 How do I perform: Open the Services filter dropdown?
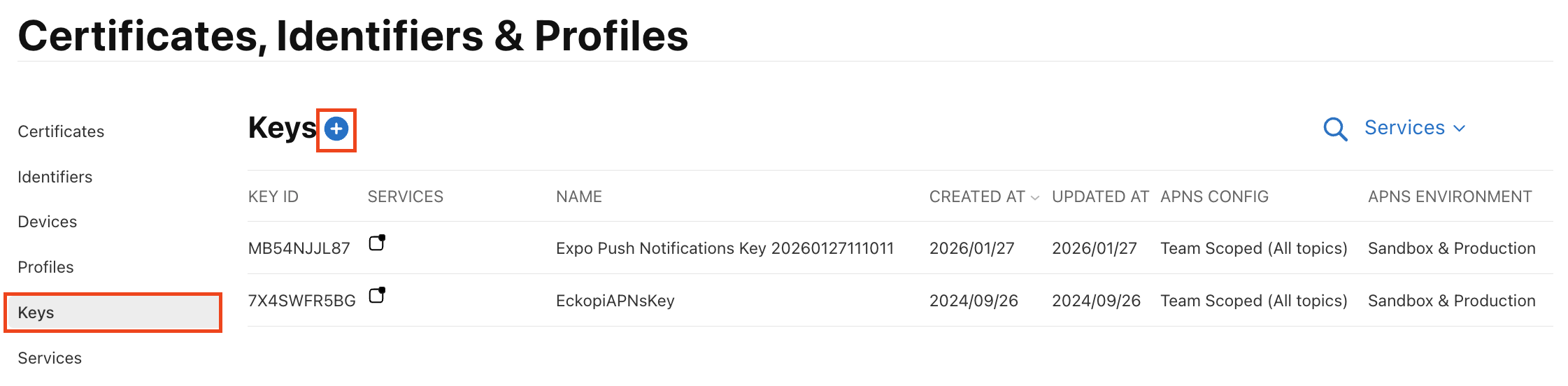pos(1414,128)
